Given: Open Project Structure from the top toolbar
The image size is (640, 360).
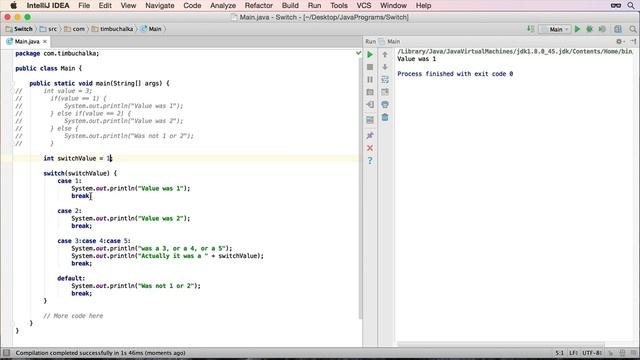Looking at the screenshot, I should point(618,29).
